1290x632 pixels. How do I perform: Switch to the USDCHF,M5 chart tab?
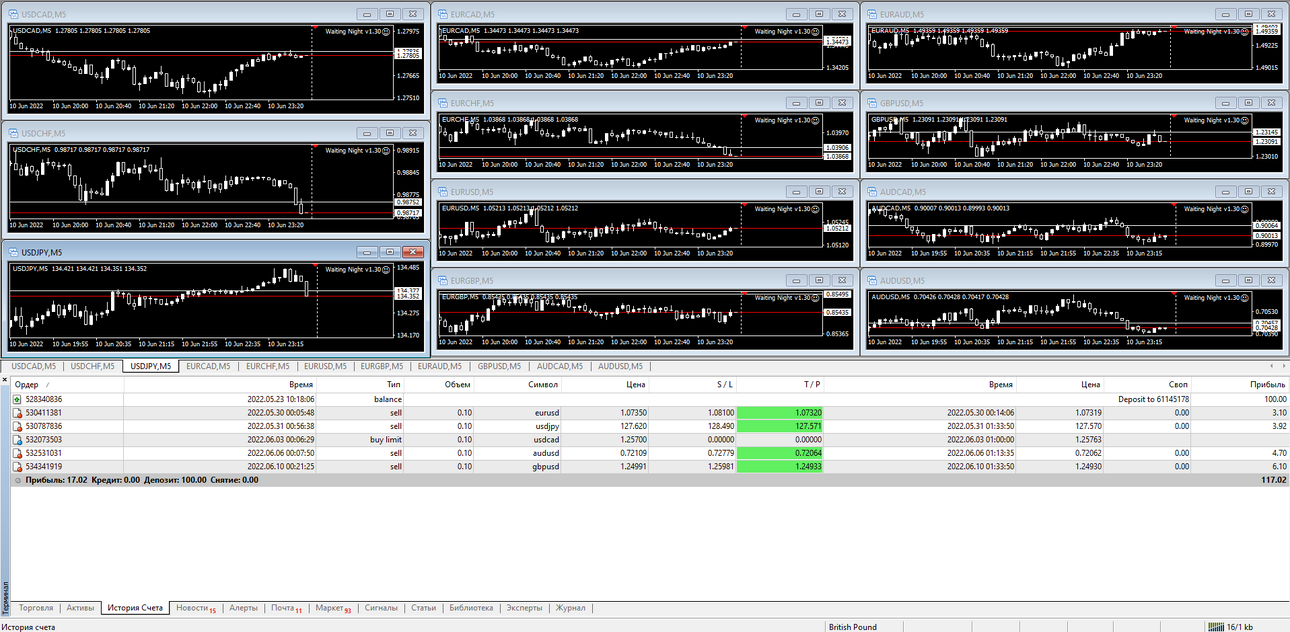(93, 366)
